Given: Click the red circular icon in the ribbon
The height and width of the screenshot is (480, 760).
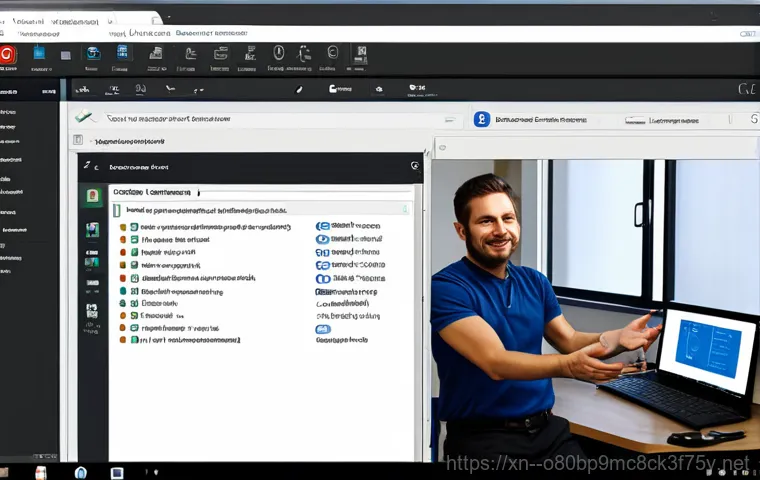Looking at the screenshot, I should pos(9,53).
